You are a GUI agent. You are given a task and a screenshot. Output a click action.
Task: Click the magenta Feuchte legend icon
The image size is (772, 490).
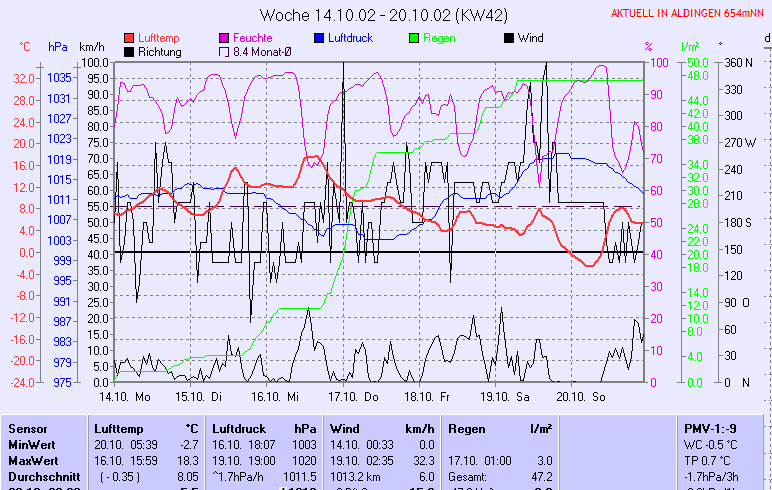[x=224, y=38]
